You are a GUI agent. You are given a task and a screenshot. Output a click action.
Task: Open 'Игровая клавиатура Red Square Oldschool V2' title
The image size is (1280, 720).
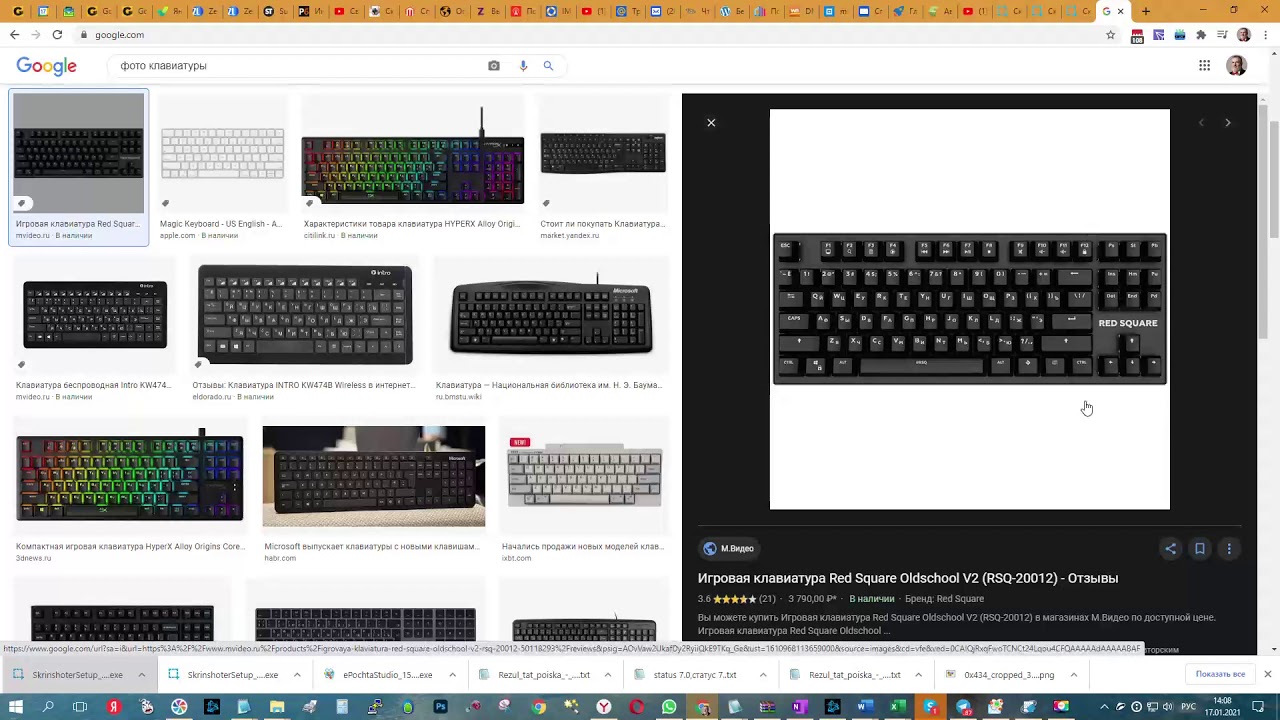click(x=907, y=578)
